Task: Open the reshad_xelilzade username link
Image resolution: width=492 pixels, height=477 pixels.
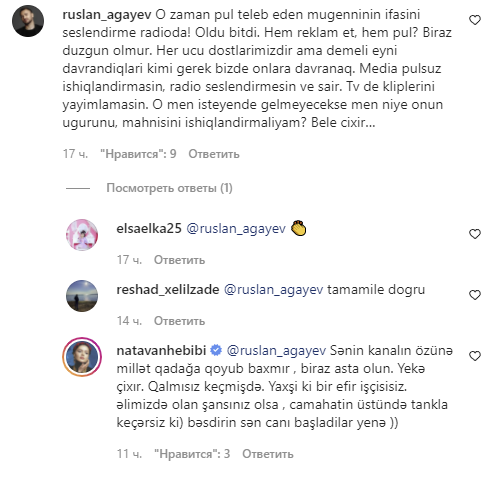Action: point(168,290)
